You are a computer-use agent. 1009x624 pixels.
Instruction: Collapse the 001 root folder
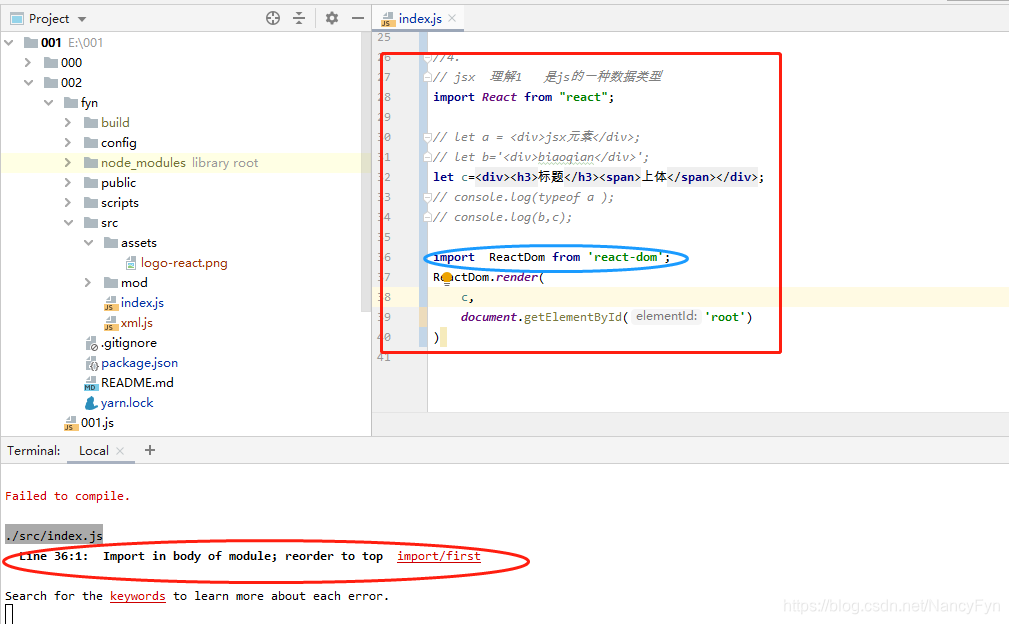click(9, 42)
